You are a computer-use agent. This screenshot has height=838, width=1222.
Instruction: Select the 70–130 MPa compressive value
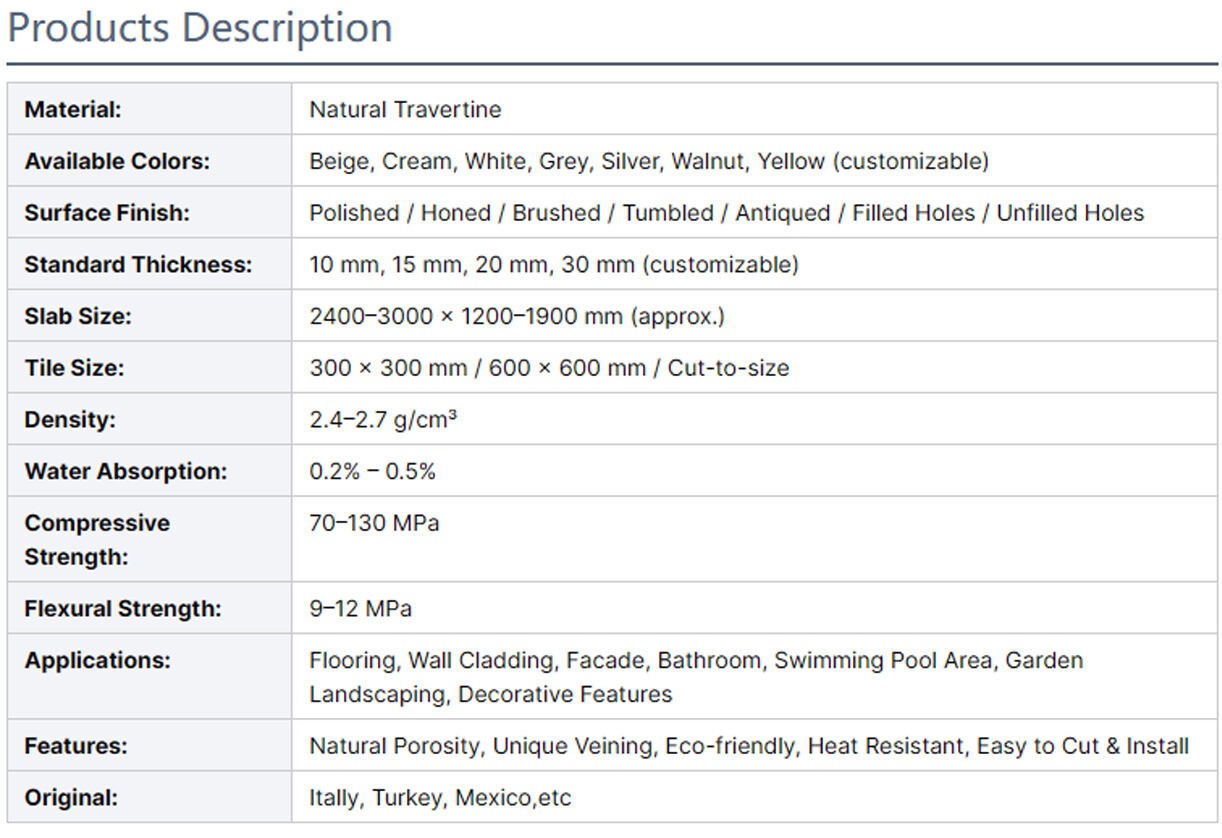(x=374, y=523)
